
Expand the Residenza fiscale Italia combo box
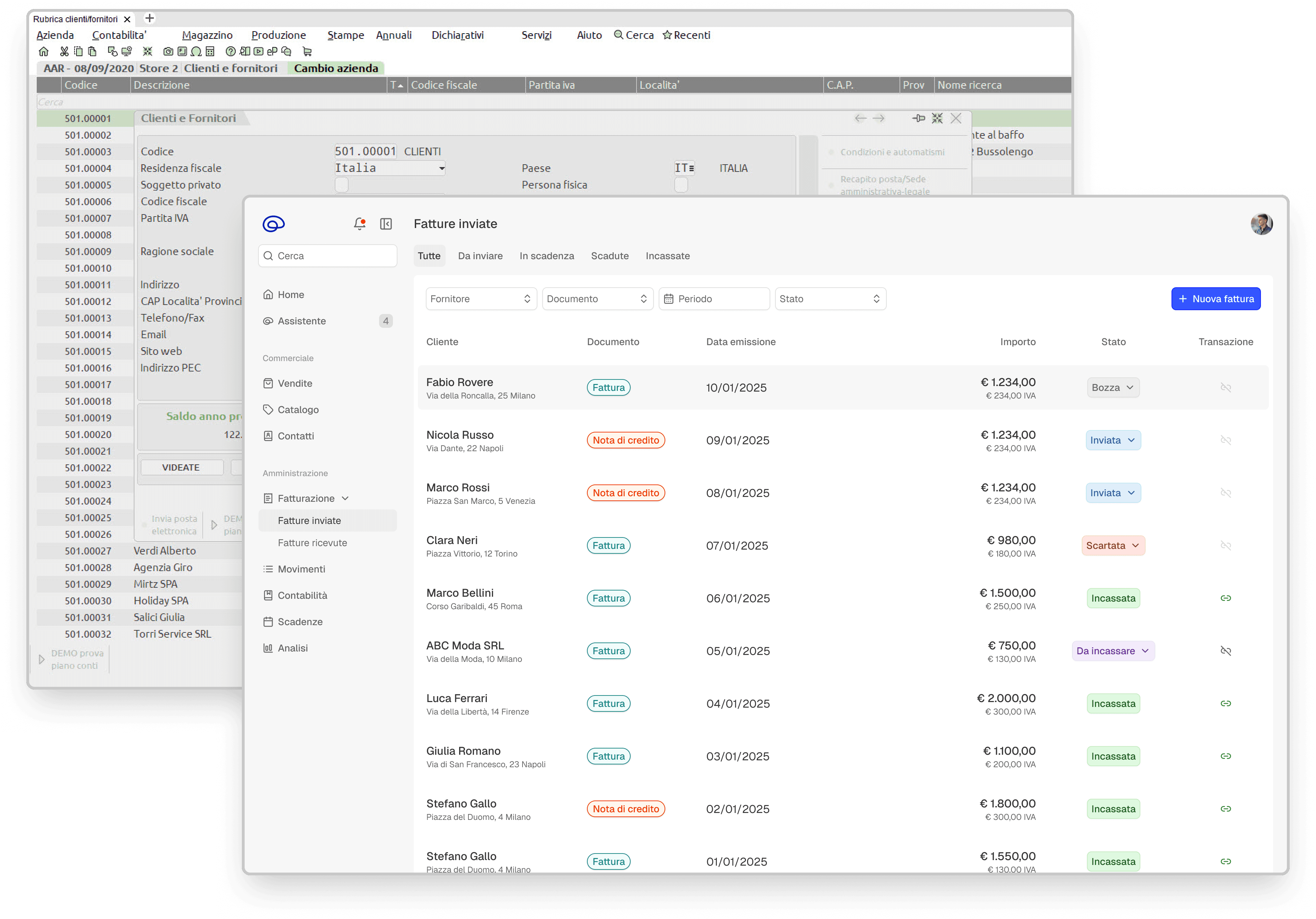point(441,168)
